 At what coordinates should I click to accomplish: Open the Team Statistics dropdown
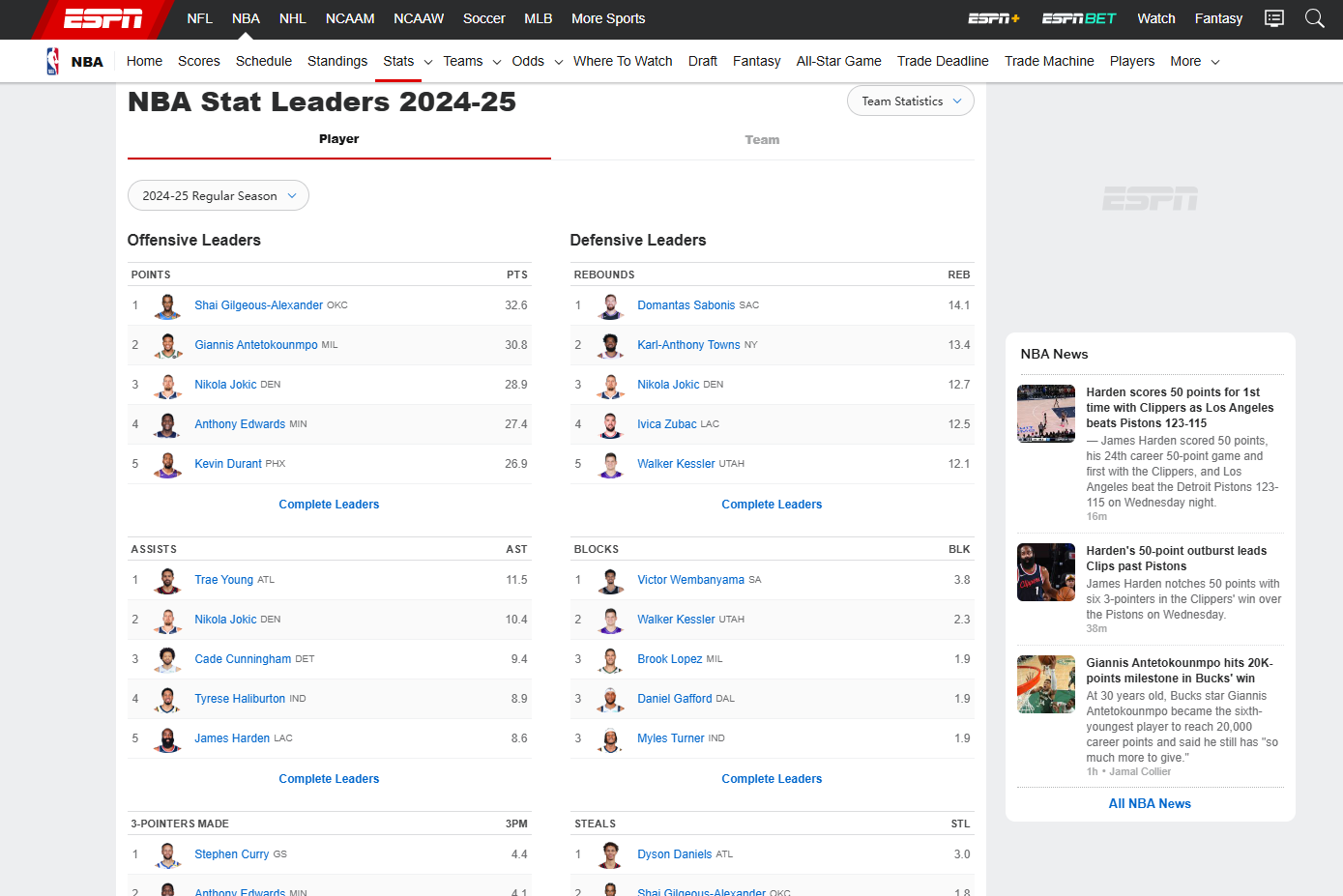(911, 101)
